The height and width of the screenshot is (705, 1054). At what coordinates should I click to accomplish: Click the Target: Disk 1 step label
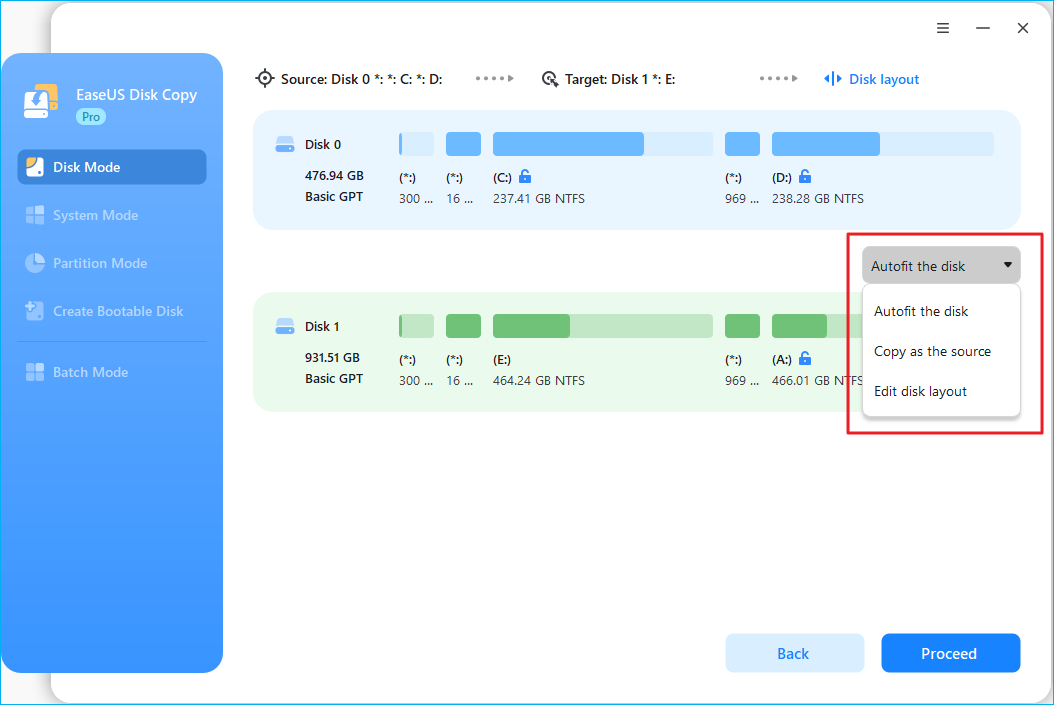pyautogui.click(x=620, y=79)
